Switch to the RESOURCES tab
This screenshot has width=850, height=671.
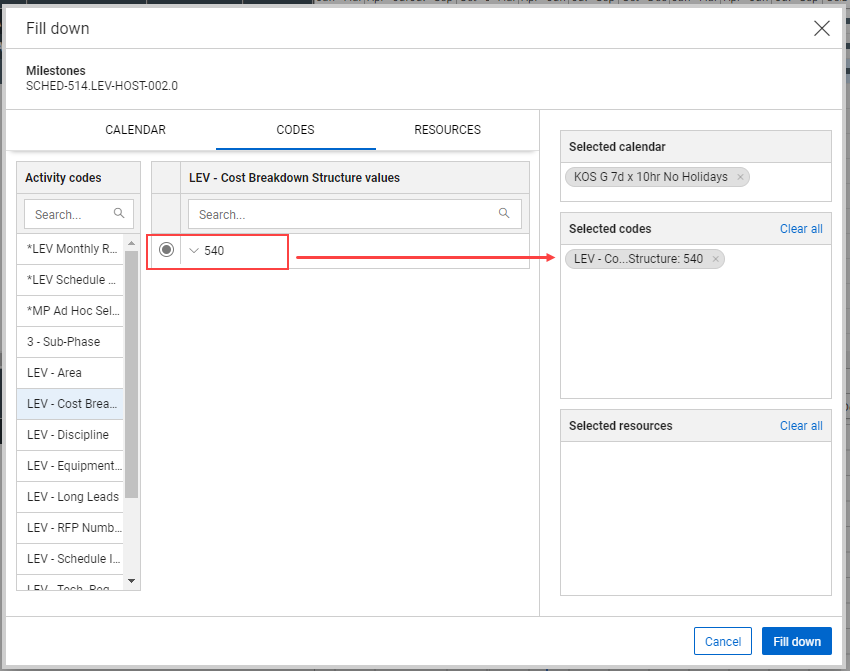coord(447,130)
